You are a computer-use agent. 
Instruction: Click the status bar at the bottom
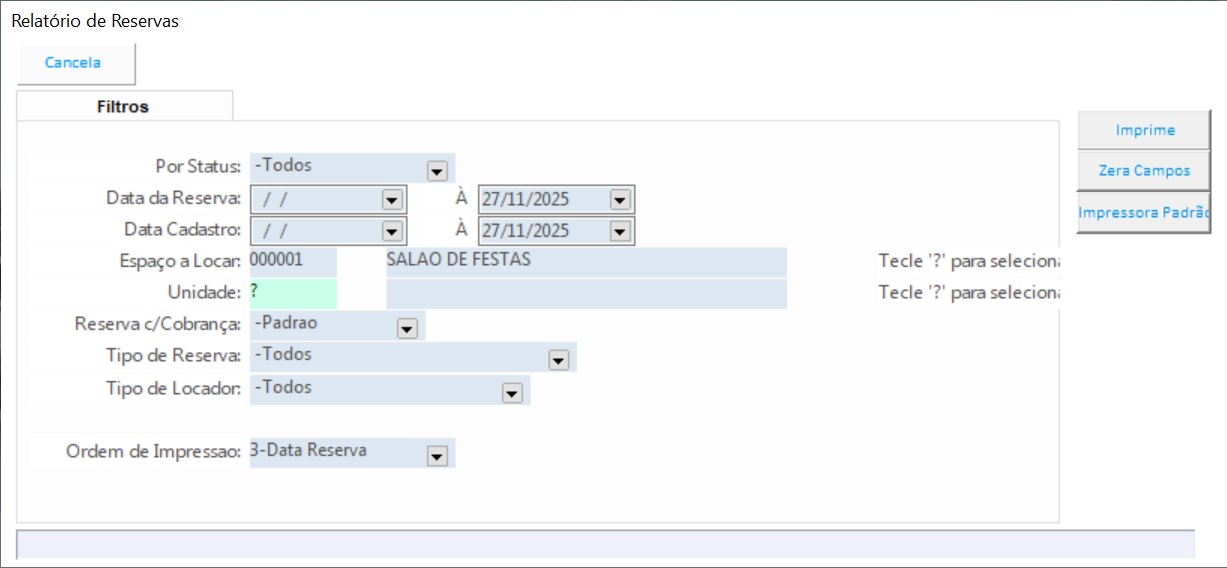(x=605, y=544)
